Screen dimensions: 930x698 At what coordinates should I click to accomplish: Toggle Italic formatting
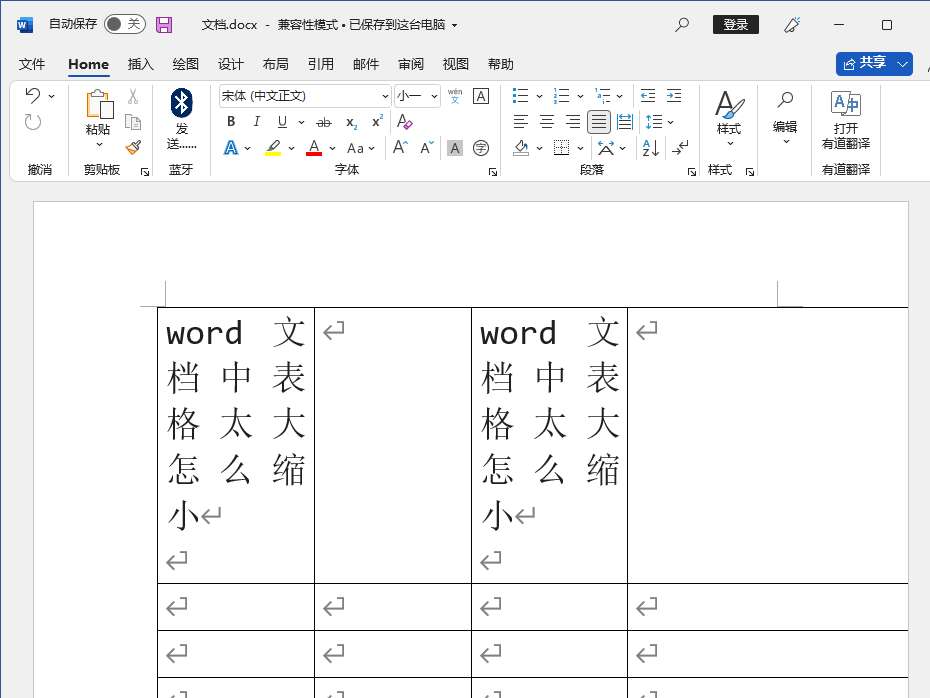tap(256, 122)
